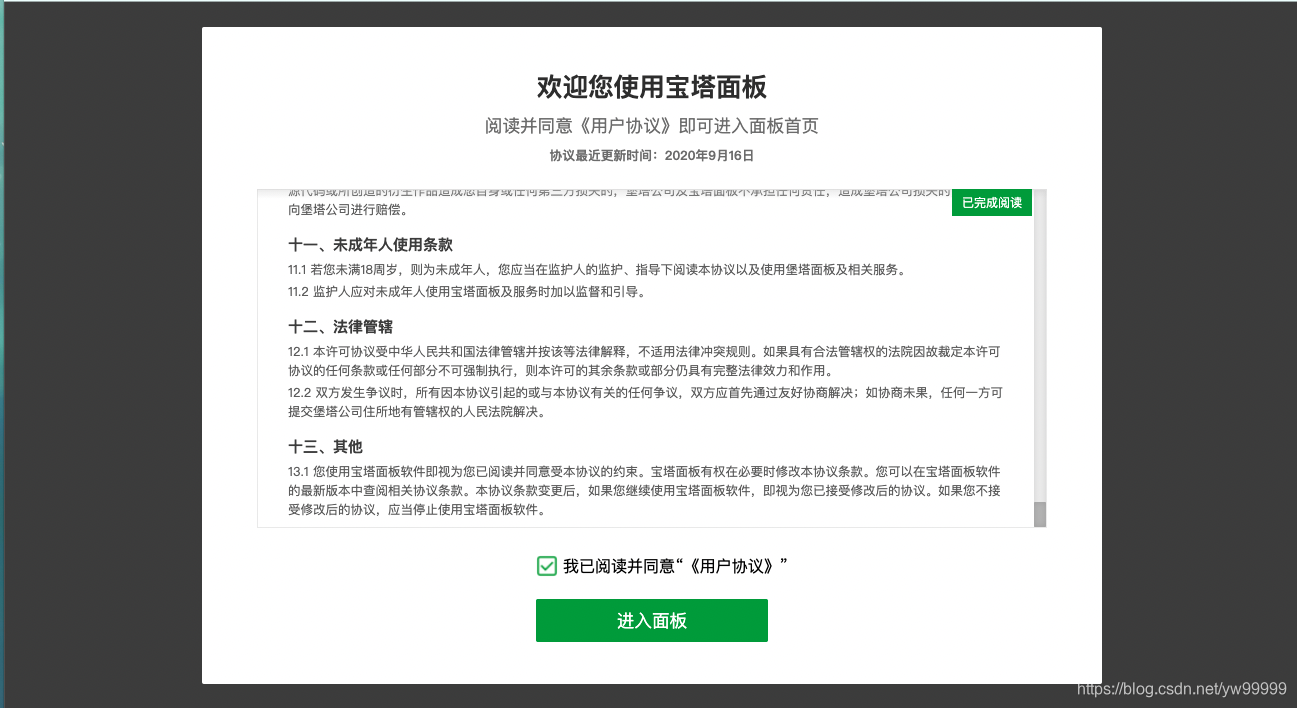
Task: Click clause 11.2 about guardian supervision
Action: tap(467, 292)
